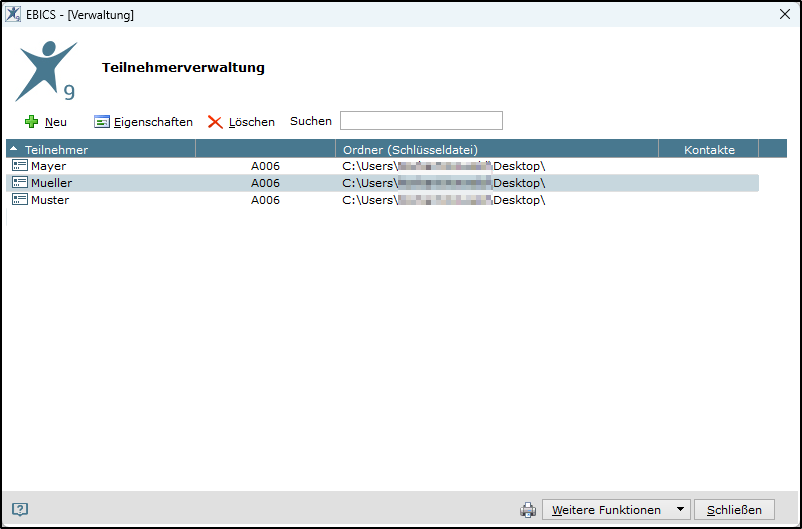802x529 pixels.
Task: Close the EBICS Verwaltung window
Action: pos(785,14)
